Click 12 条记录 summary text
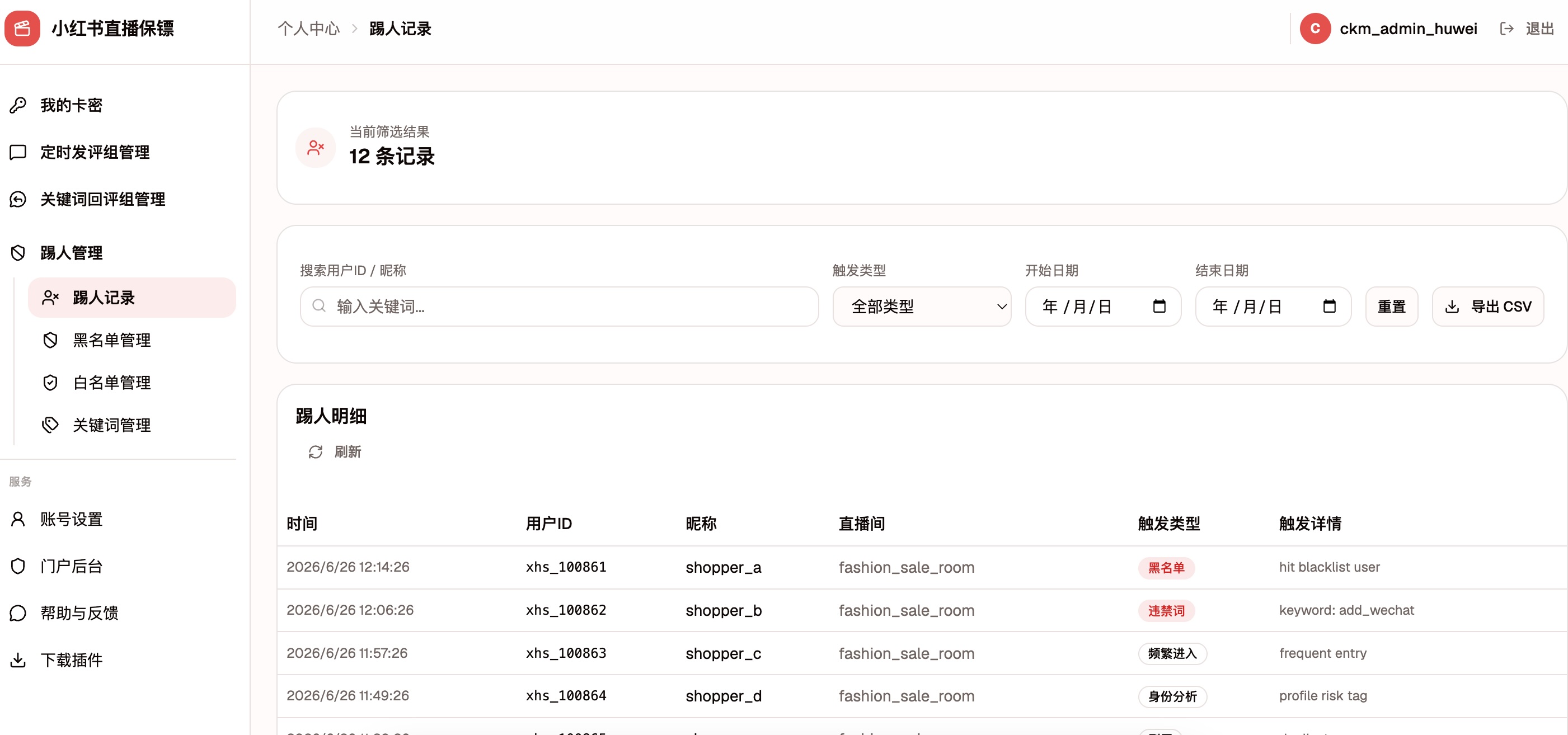Screen dimensions: 1568x735 point(392,157)
